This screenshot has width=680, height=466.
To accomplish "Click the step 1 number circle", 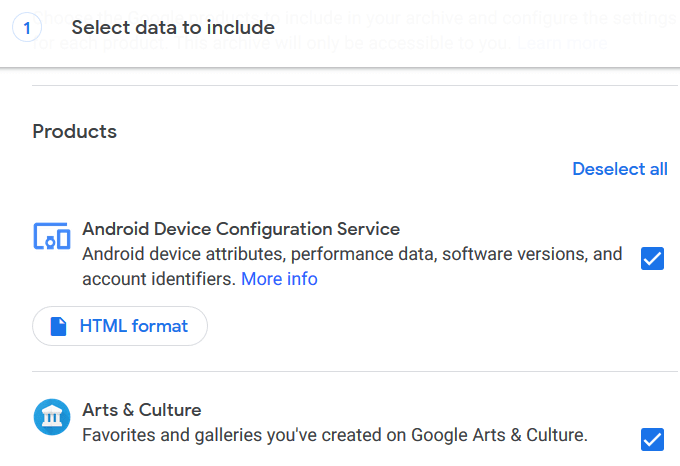I will [26, 28].
